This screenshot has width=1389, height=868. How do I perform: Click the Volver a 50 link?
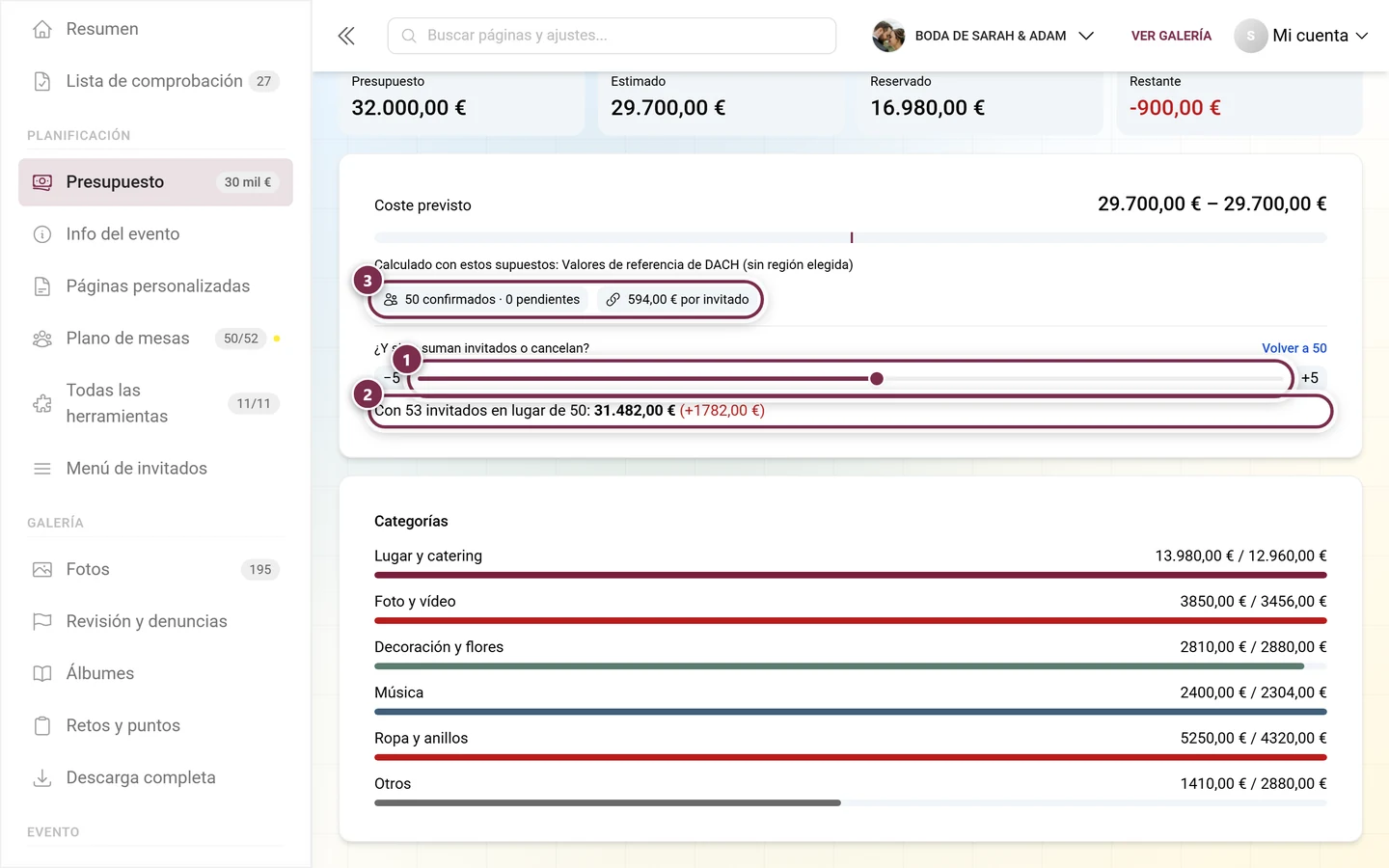(x=1294, y=348)
